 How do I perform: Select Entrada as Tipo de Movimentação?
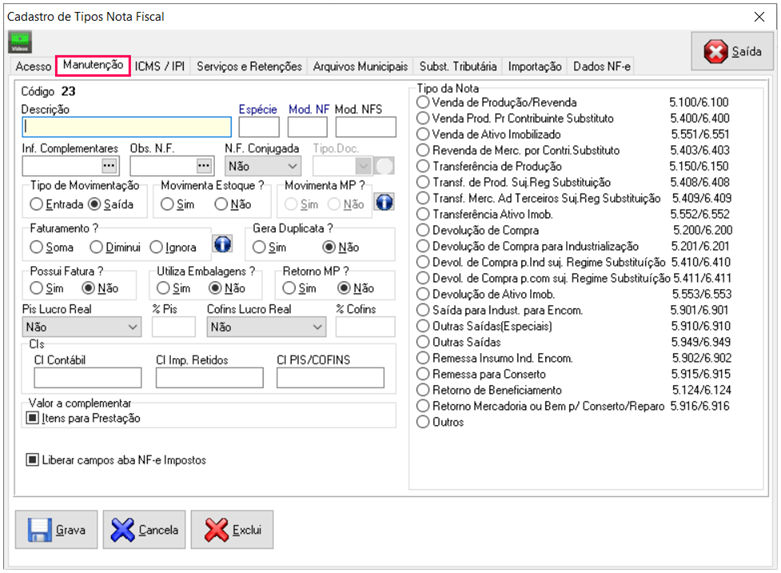point(37,204)
